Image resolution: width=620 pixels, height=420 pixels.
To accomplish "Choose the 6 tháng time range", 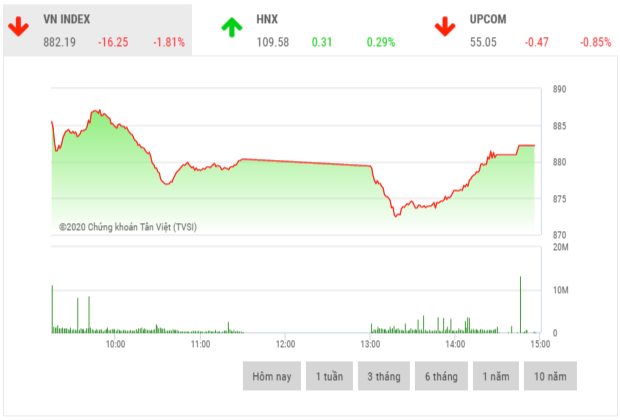I will (440, 376).
